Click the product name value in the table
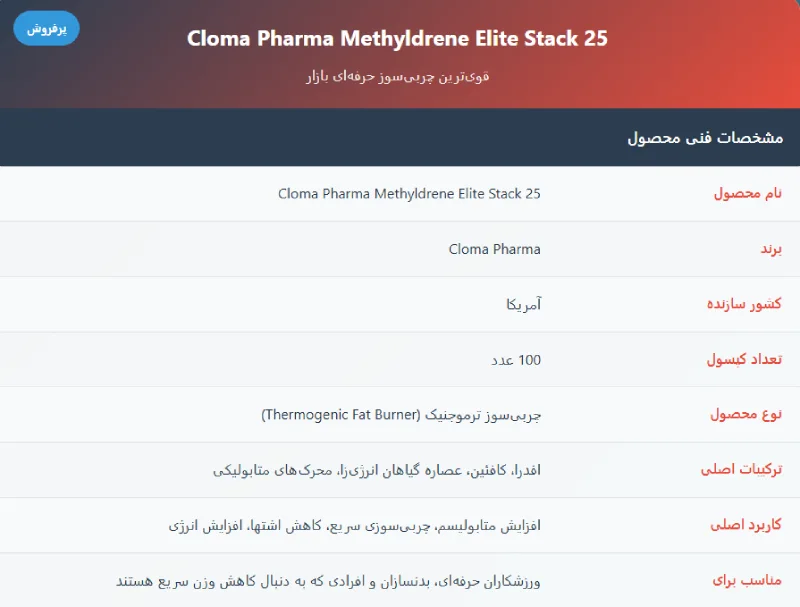 click(x=409, y=193)
